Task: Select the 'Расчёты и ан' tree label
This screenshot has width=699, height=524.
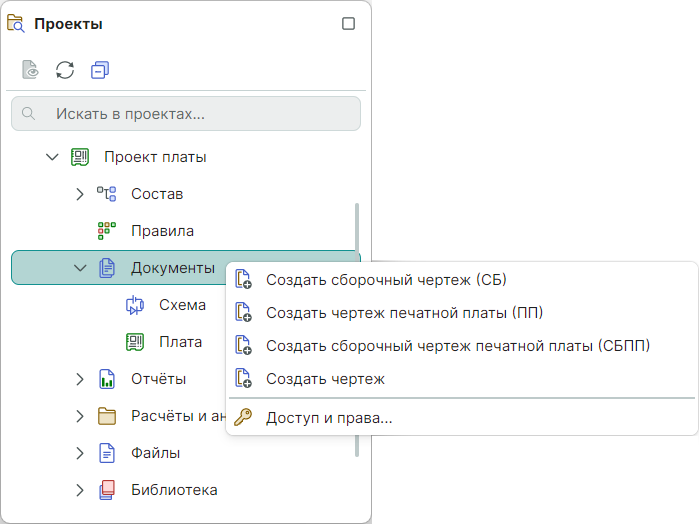Action: tap(178, 416)
